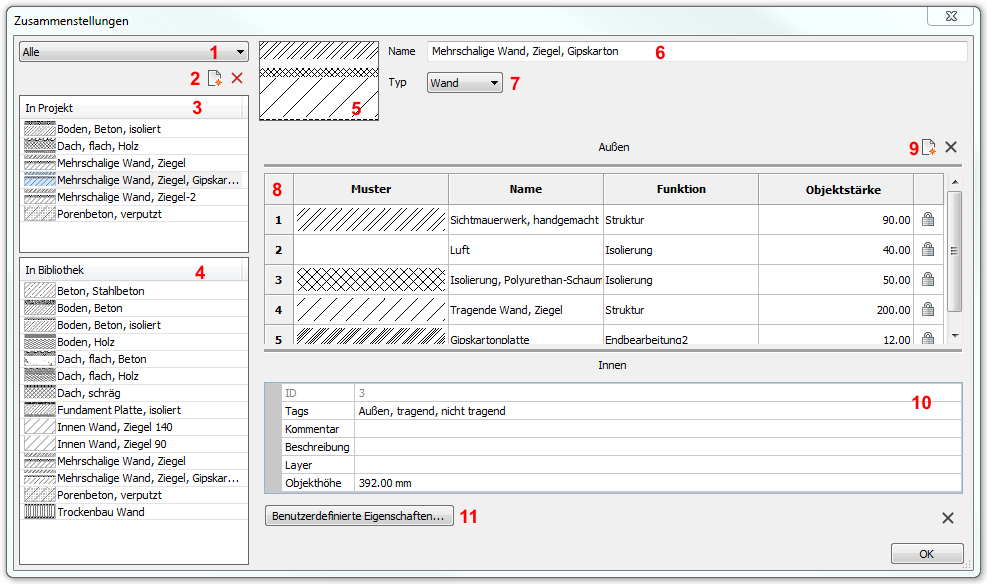Screen dimensions: 987x584
Task: Click into the Name field for the composition
Action: point(697,52)
